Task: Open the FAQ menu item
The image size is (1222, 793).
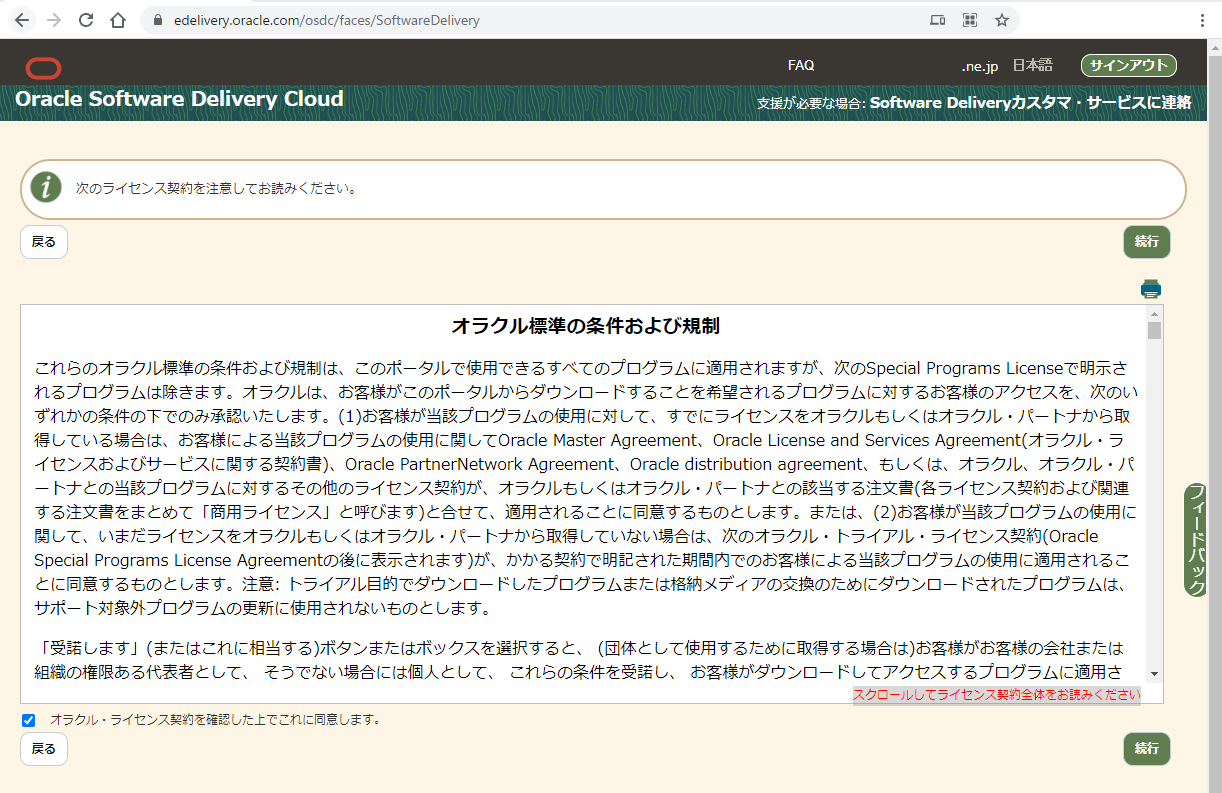Action: click(801, 65)
